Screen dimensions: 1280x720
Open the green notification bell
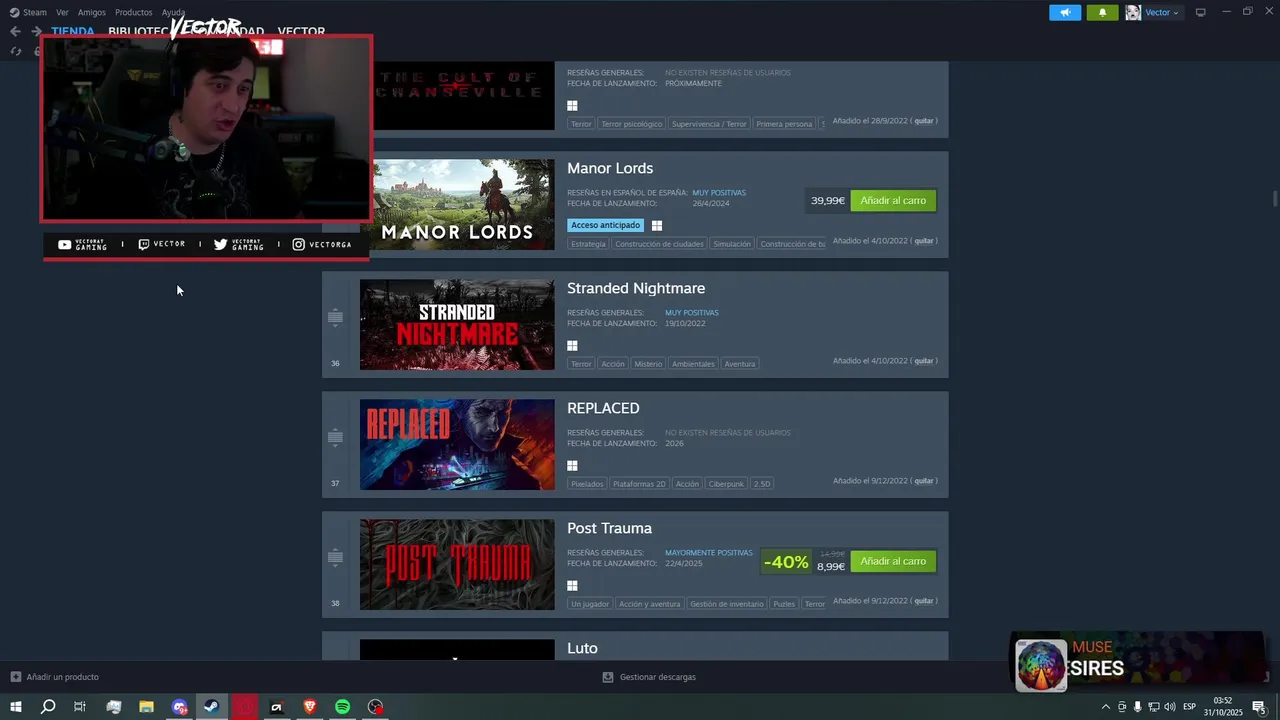click(x=1102, y=12)
